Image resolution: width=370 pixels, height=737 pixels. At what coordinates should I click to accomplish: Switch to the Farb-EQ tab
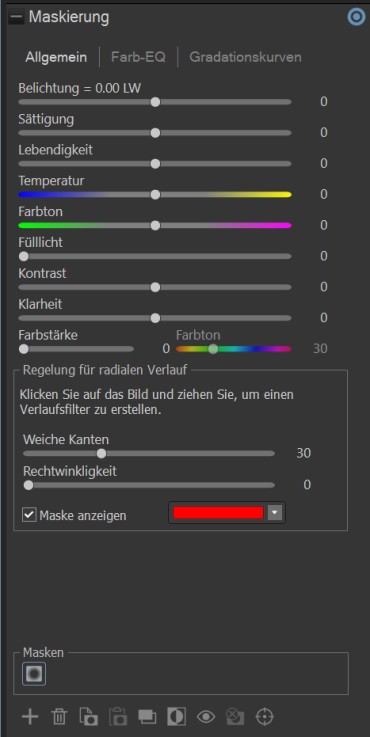tap(138, 57)
